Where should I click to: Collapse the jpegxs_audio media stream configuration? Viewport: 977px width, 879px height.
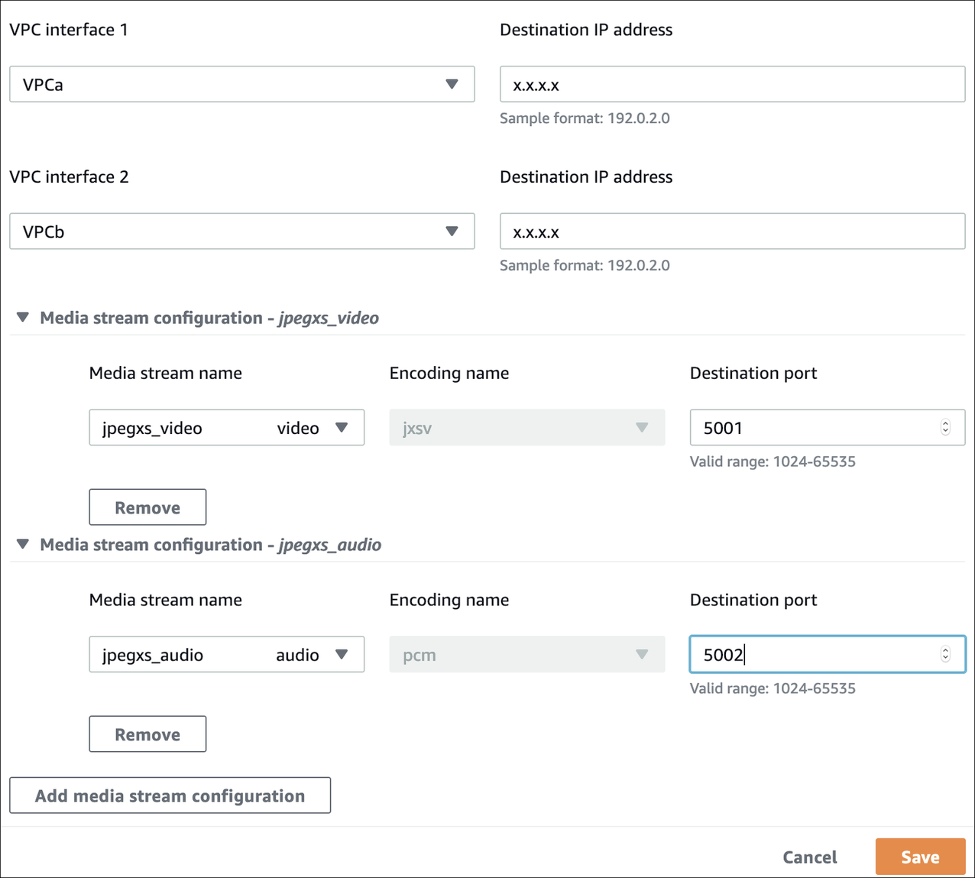(23, 545)
